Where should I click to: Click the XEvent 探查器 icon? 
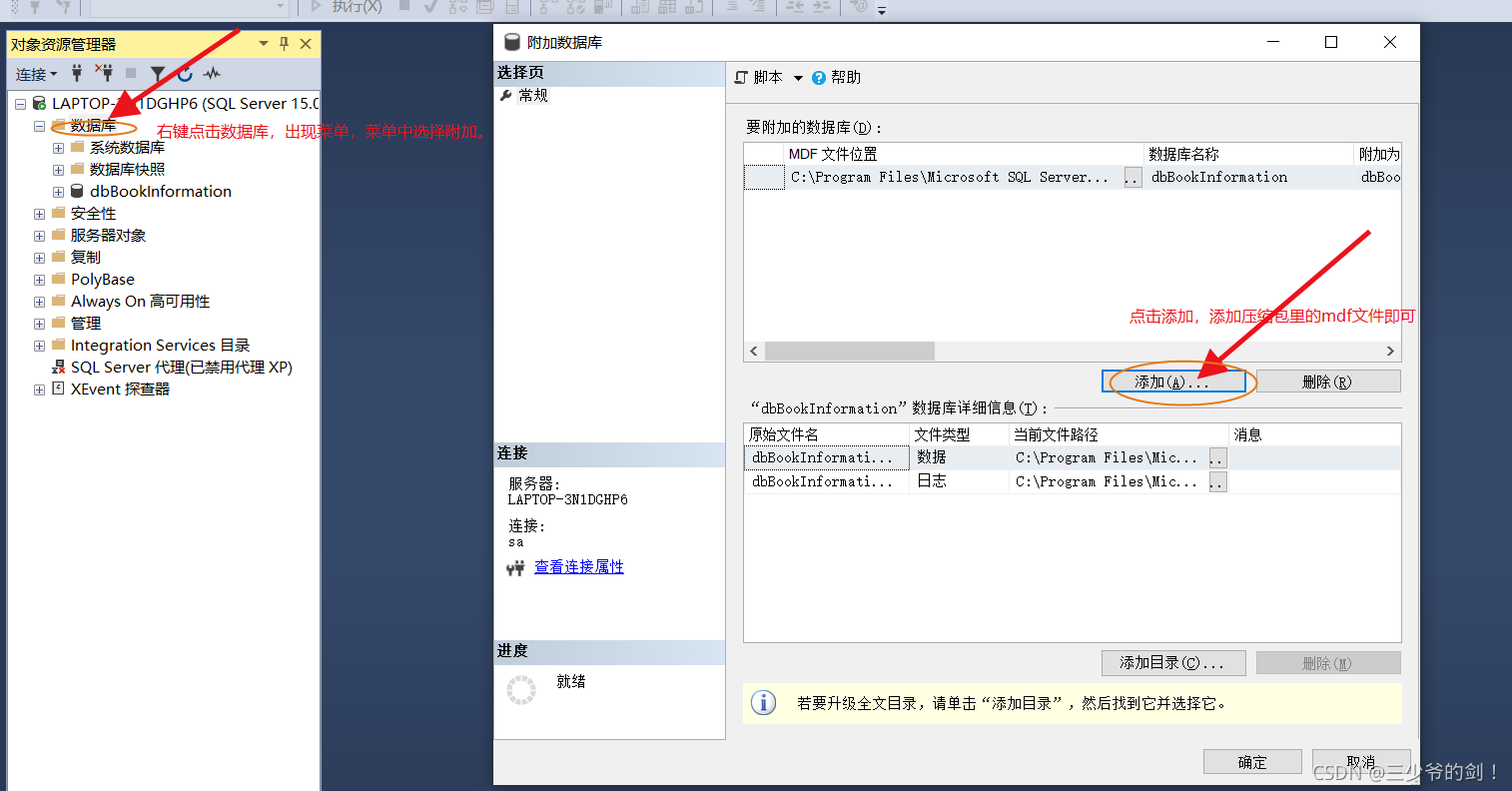(x=58, y=389)
